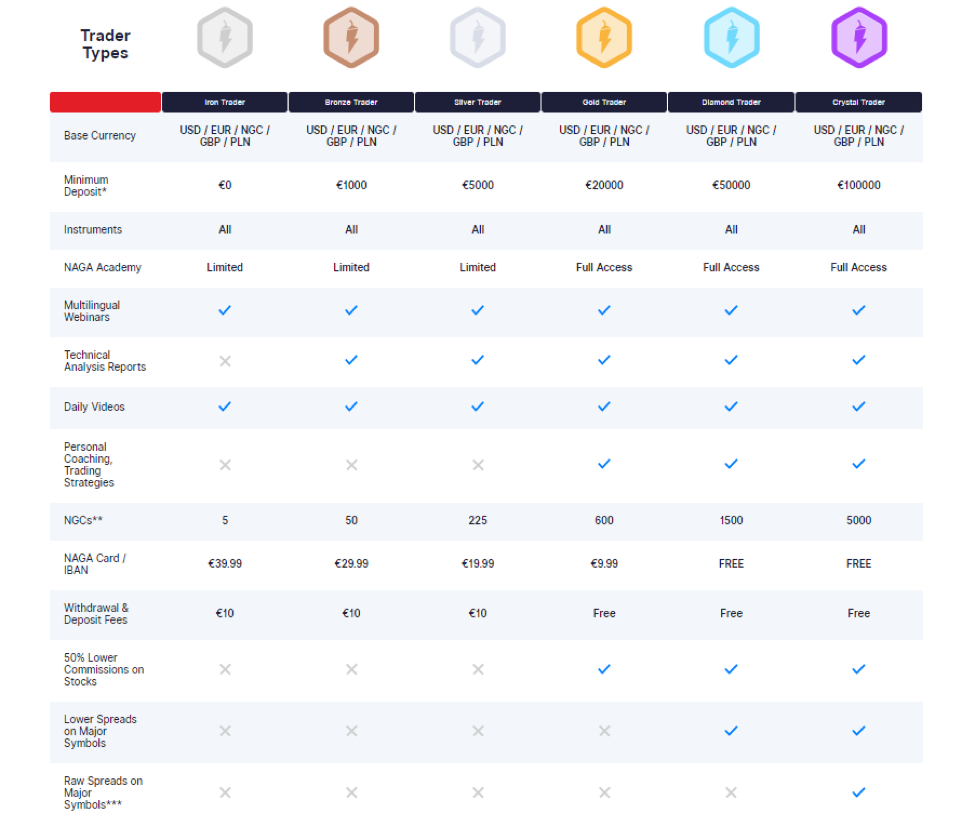Image resolution: width=975 pixels, height=826 pixels.
Task: Click the €5000 minimum deposit value
Action: [x=478, y=185]
